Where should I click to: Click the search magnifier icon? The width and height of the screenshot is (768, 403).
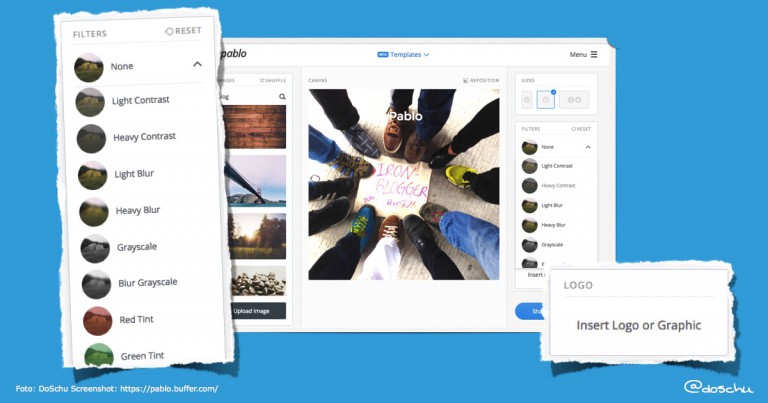pyautogui.click(x=282, y=96)
